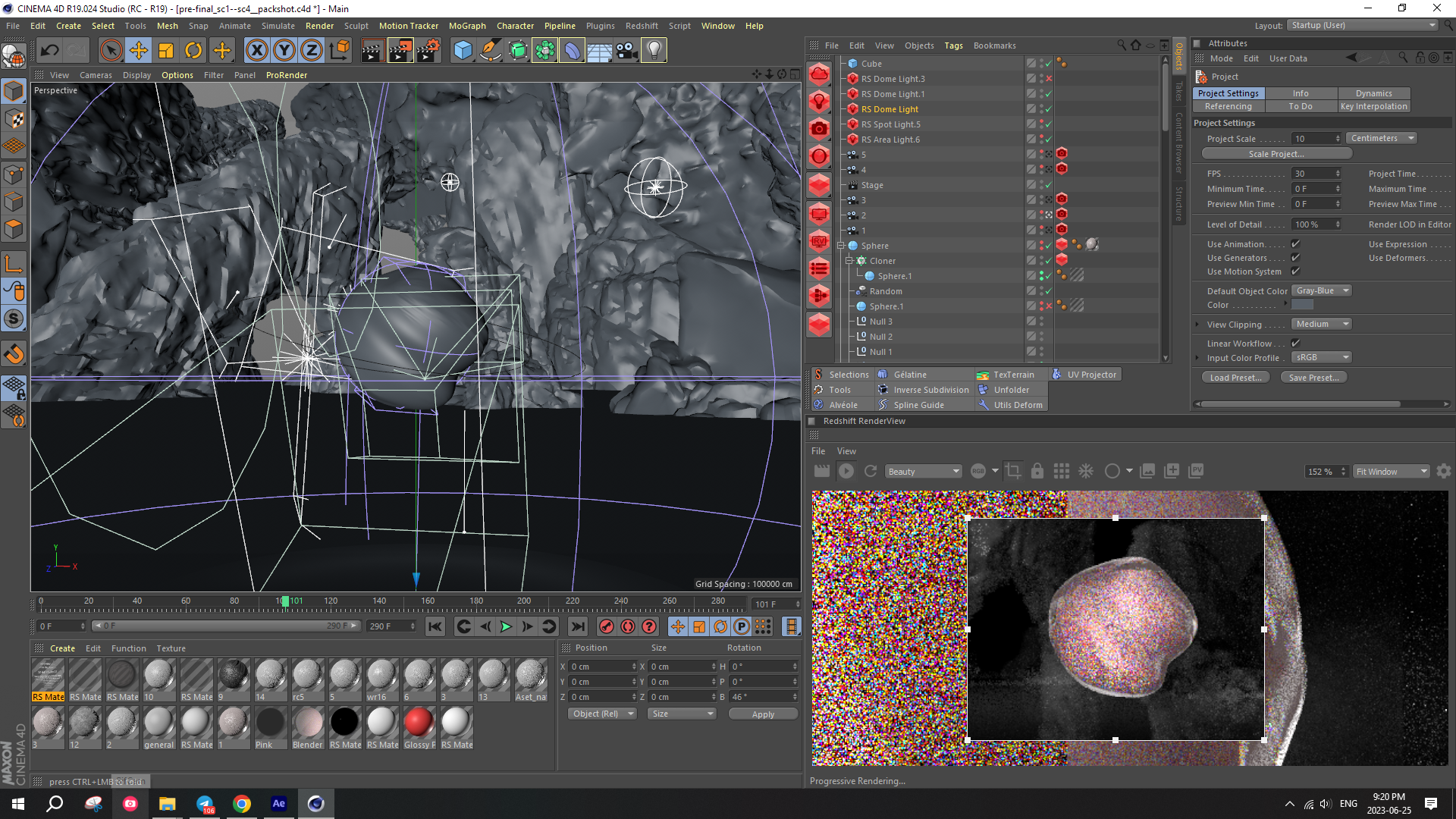The image size is (1456, 819).
Task: Open UV Projector plugin button
Action: tap(1084, 375)
